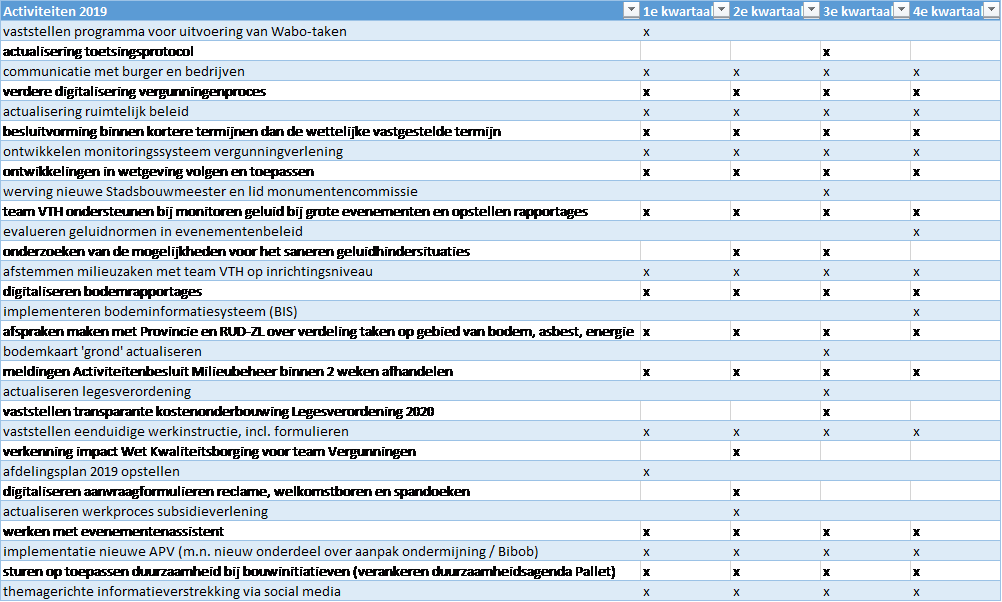Click the x for implementeren bodeminformatiesysteem (BIS)
The width and height of the screenshot is (1002, 602).
(x=916, y=311)
